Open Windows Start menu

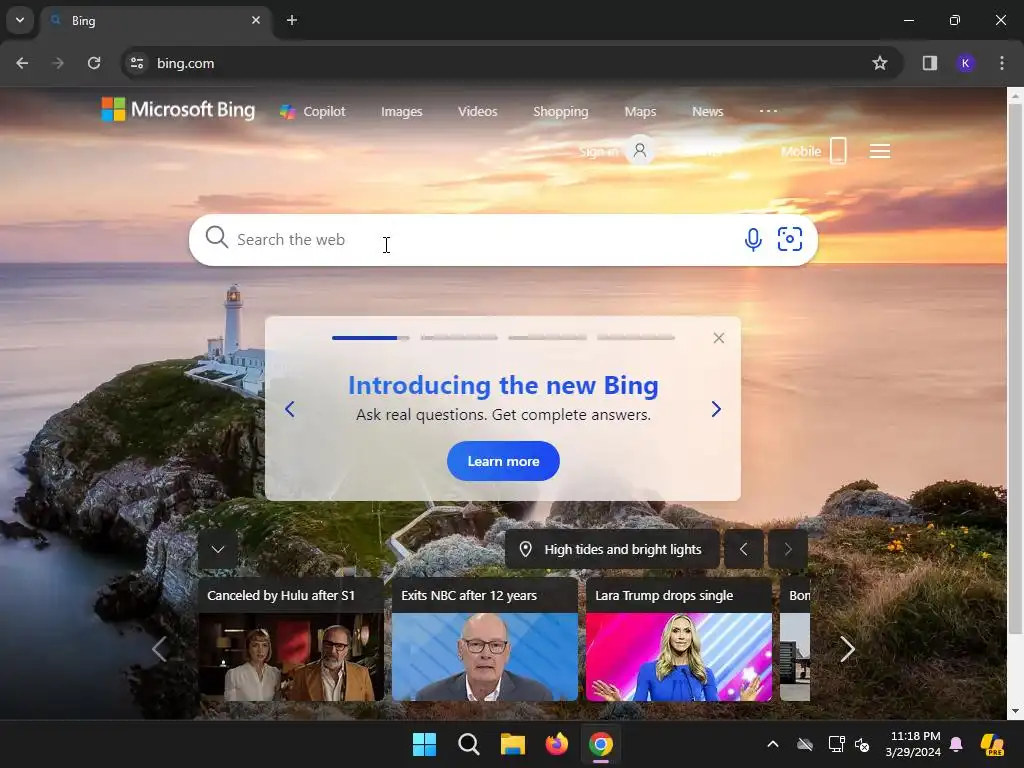[424, 744]
